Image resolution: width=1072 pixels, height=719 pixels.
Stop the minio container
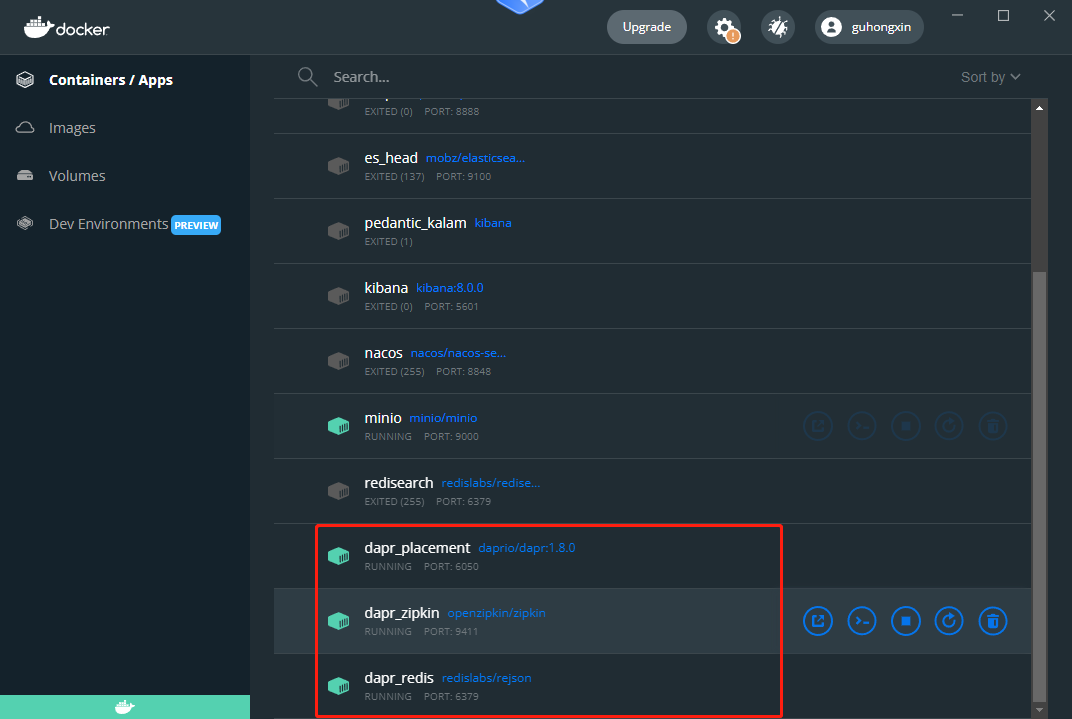click(x=905, y=426)
